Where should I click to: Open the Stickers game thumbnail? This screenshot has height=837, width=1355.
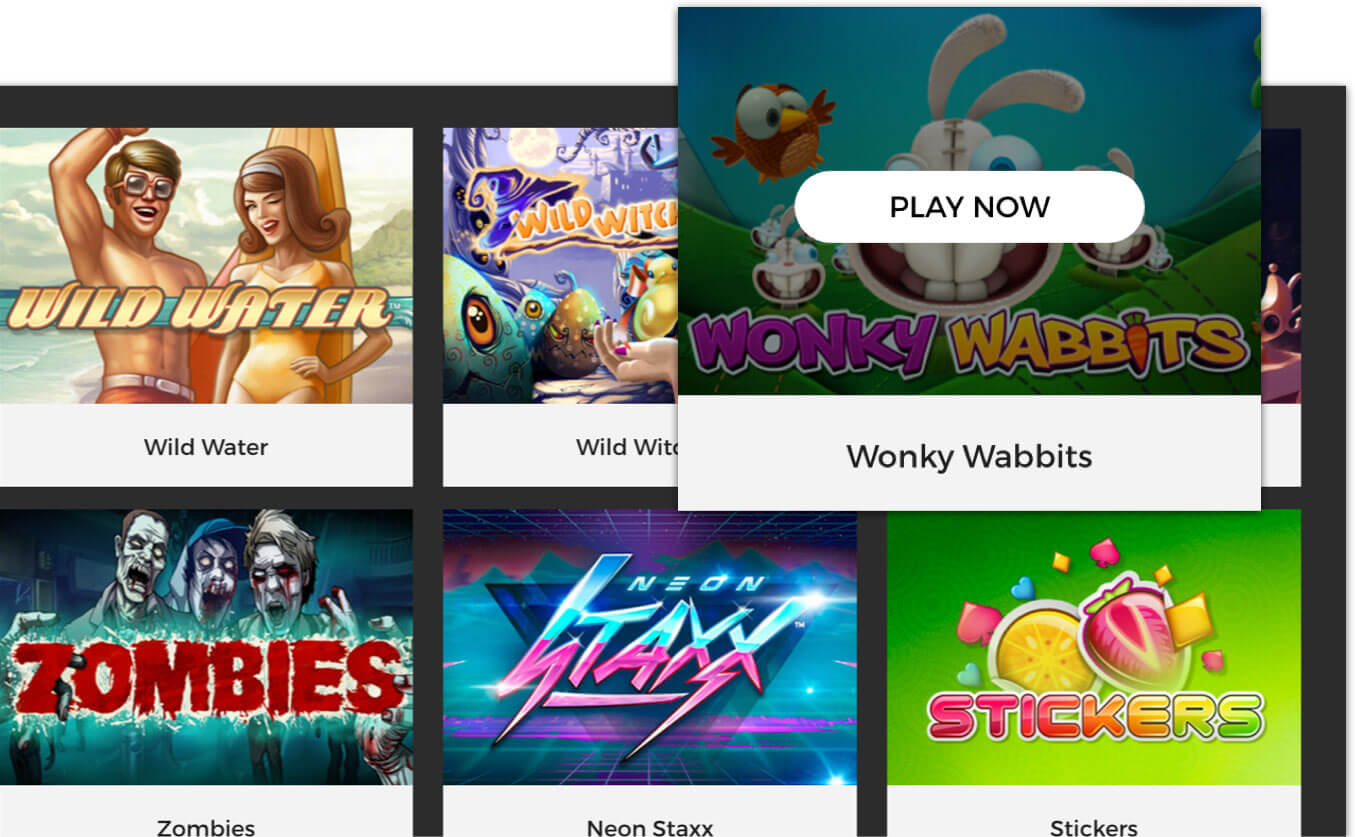(1094, 647)
